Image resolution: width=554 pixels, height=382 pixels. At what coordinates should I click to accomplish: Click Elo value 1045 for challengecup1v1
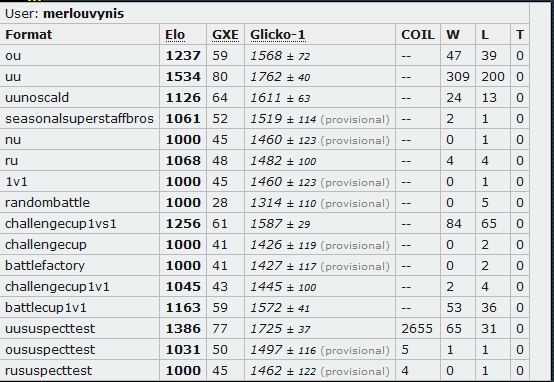click(183, 287)
